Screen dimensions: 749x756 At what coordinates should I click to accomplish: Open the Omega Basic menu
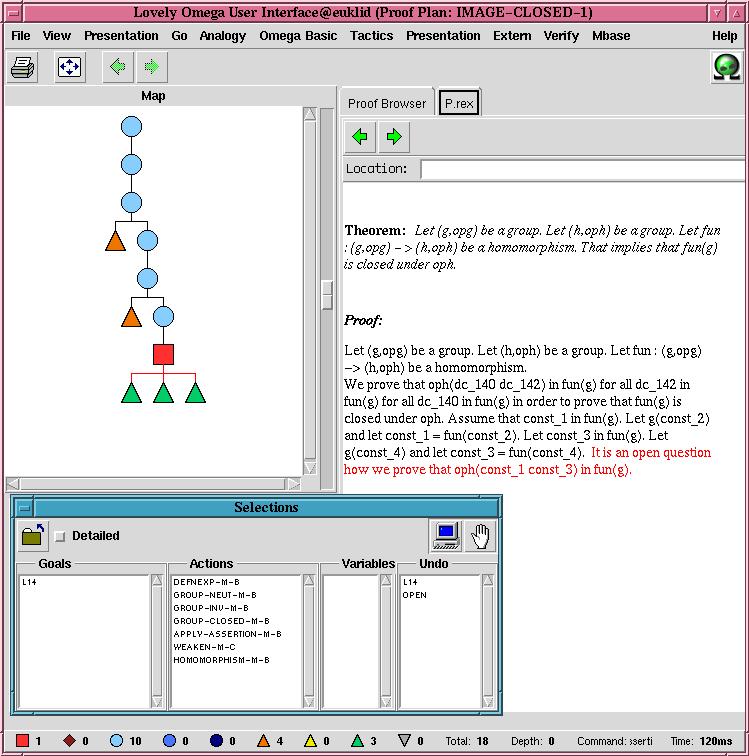pyautogui.click(x=298, y=36)
